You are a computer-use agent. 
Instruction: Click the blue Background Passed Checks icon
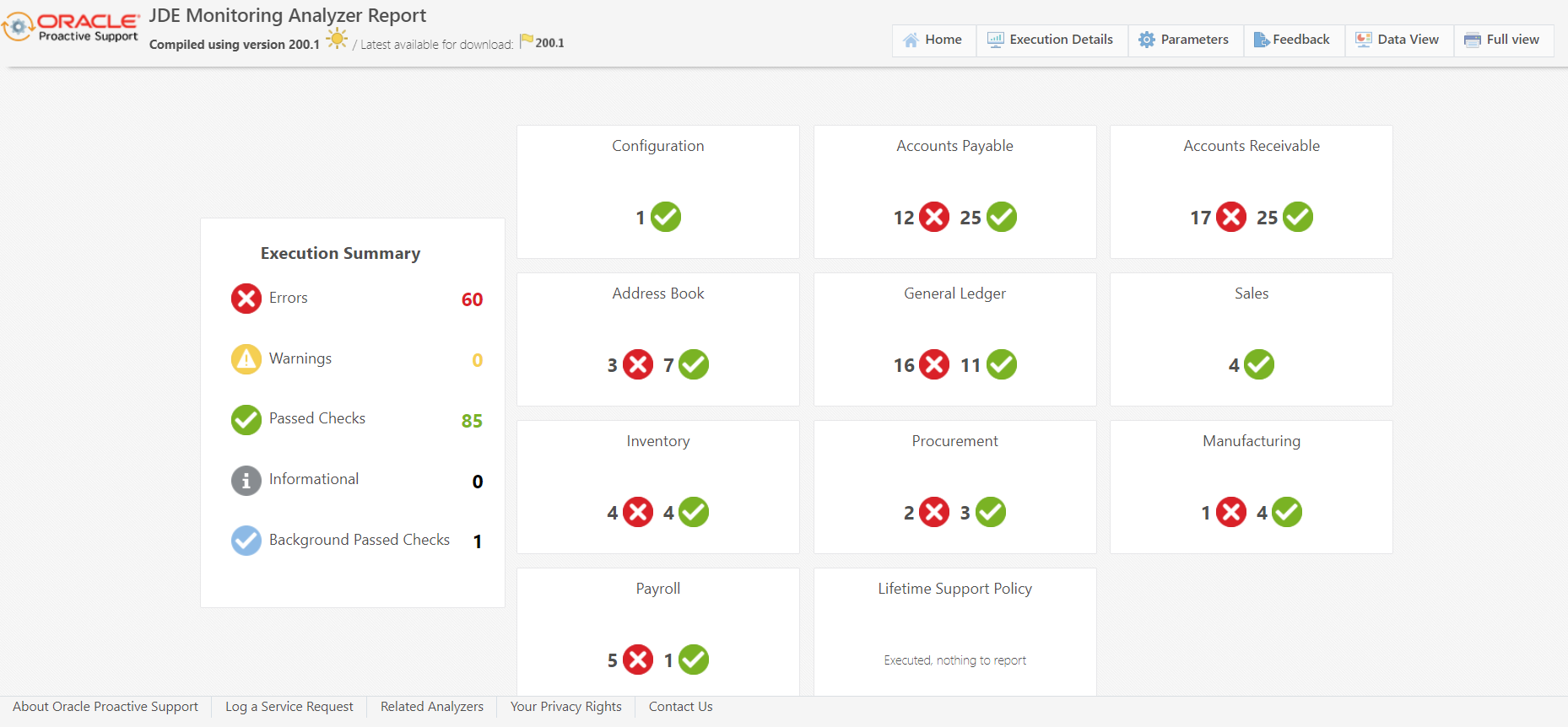coord(246,541)
